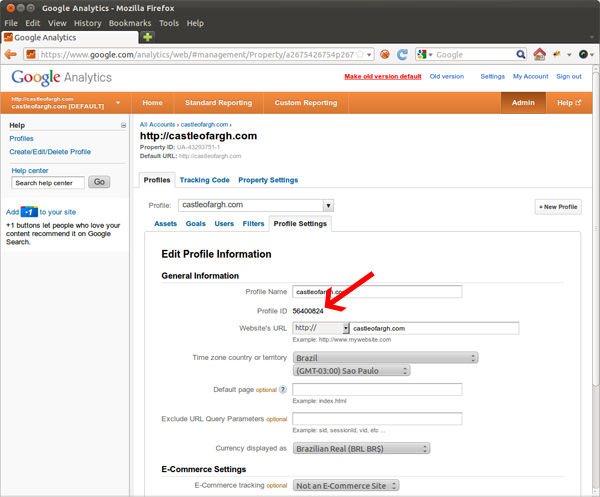Open the Brazilian Real currency dropdown

point(362,448)
